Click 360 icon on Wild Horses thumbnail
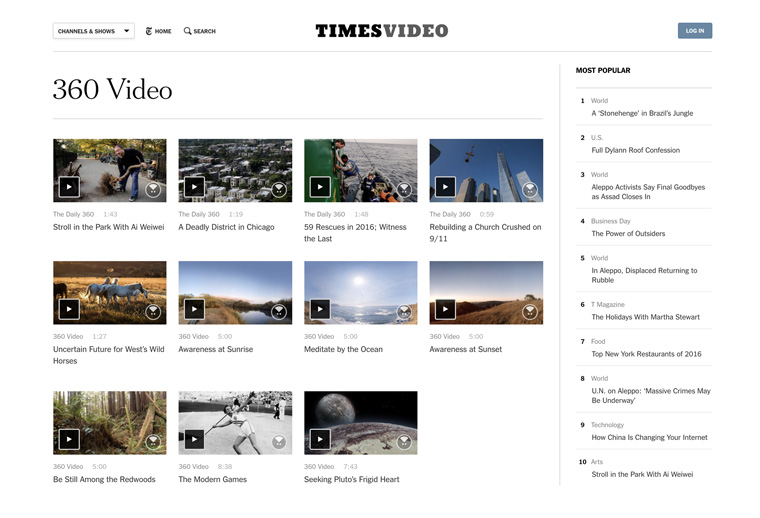Screen dimensions: 760x518 tap(153, 312)
